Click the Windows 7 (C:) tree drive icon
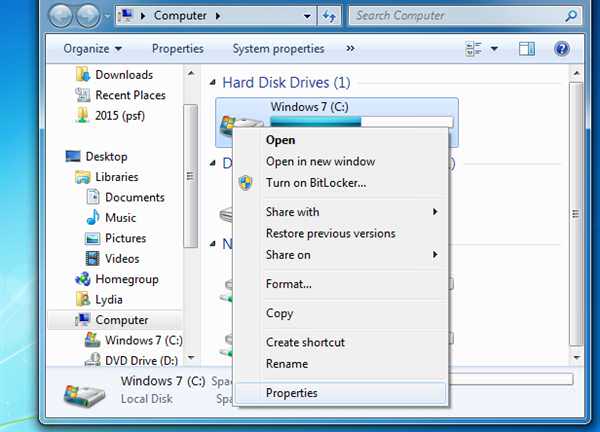Viewport: 600px width, 432px height. coord(93,340)
